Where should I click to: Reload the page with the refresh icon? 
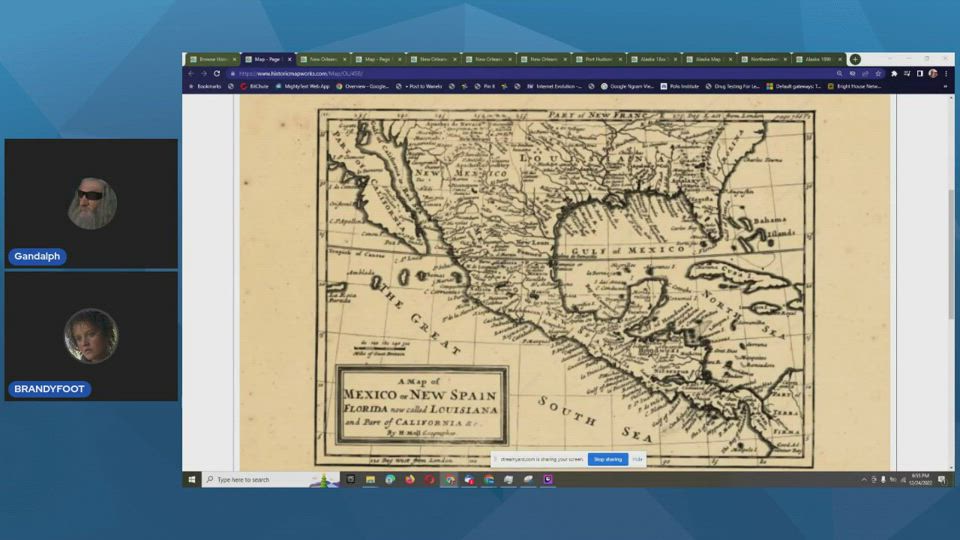217,73
